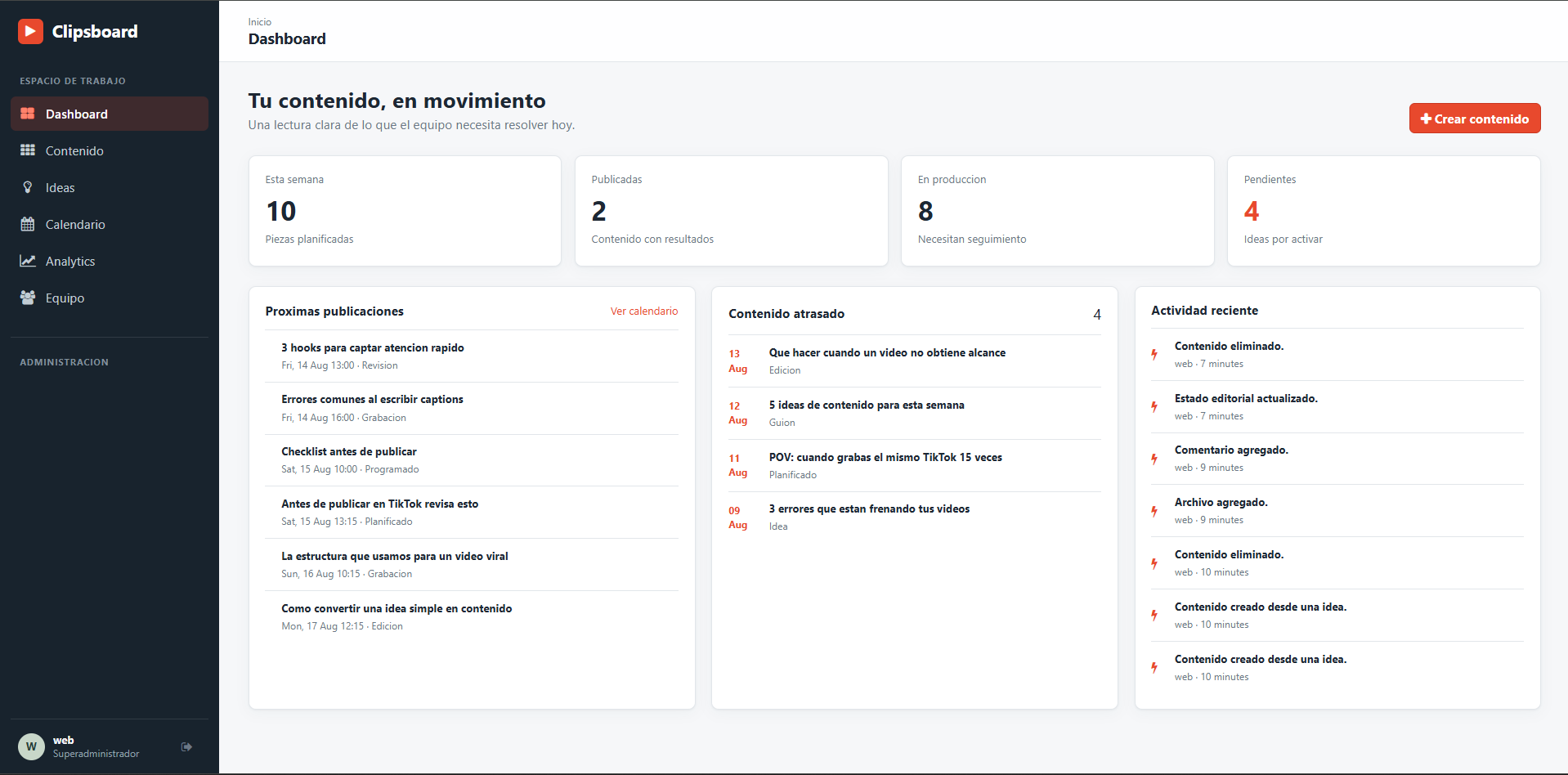Screen dimensions: 1568x775
Task: Open 'POV: cuando grabas el mismo TikTok 15 veces'
Action: 915,466
